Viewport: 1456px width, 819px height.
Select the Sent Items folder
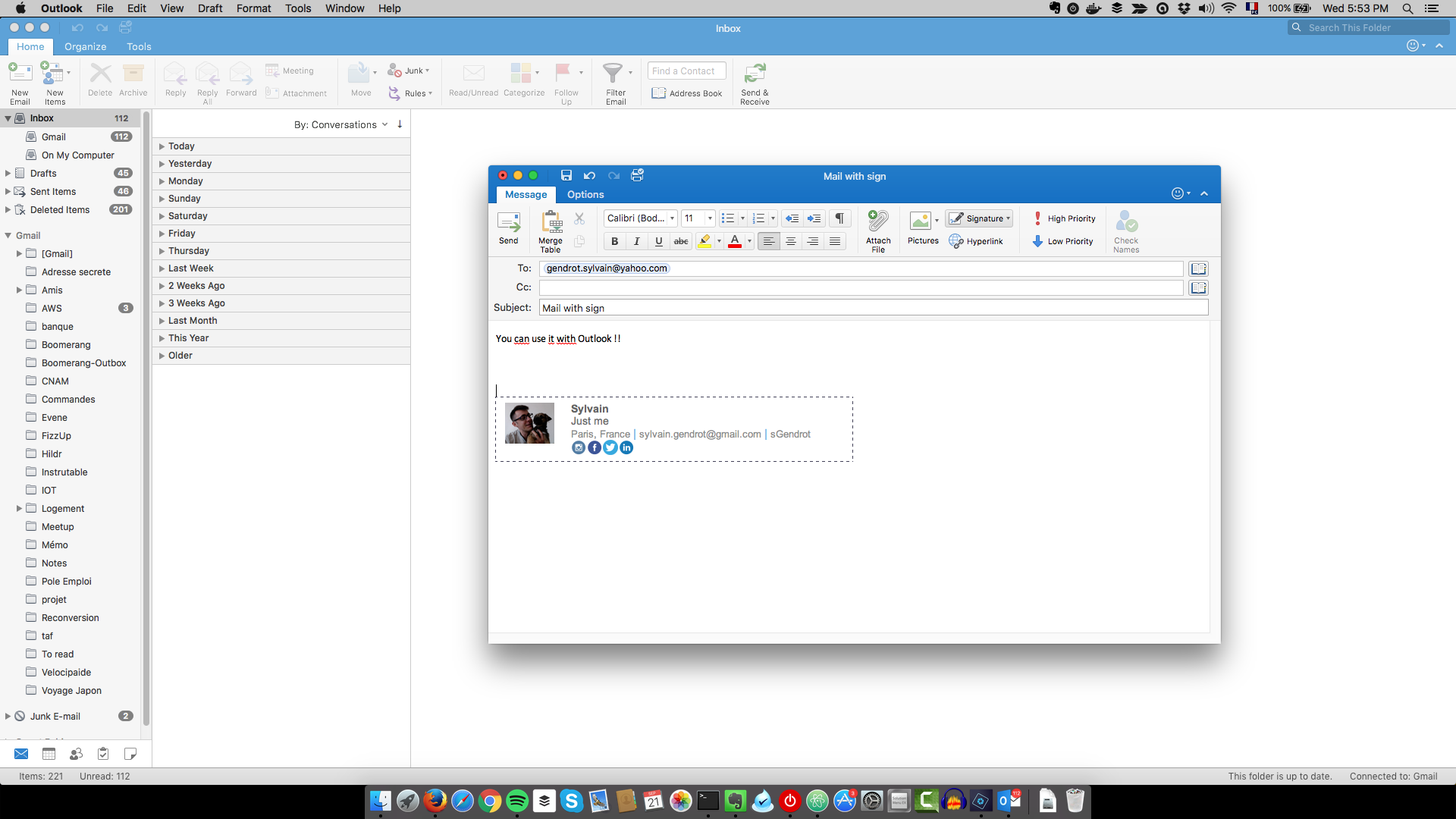pyautogui.click(x=53, y=192)
